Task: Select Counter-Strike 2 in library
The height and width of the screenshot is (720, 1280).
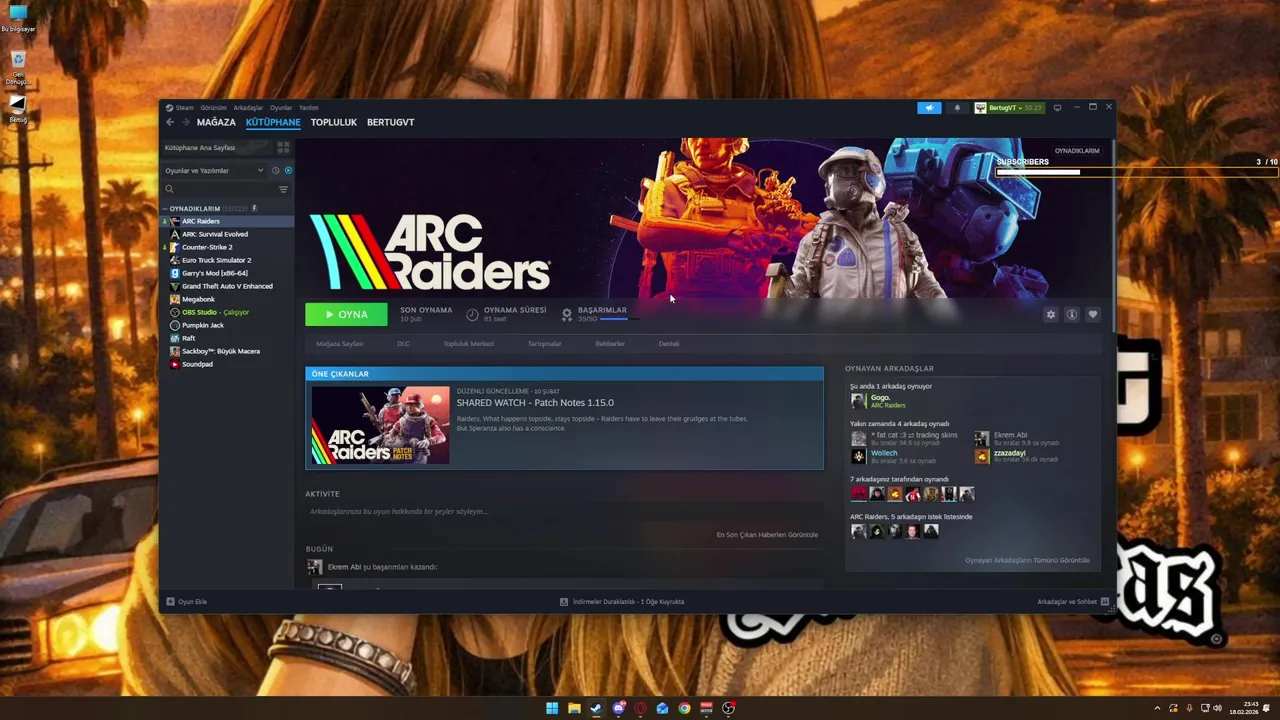Action: point(227,247)
